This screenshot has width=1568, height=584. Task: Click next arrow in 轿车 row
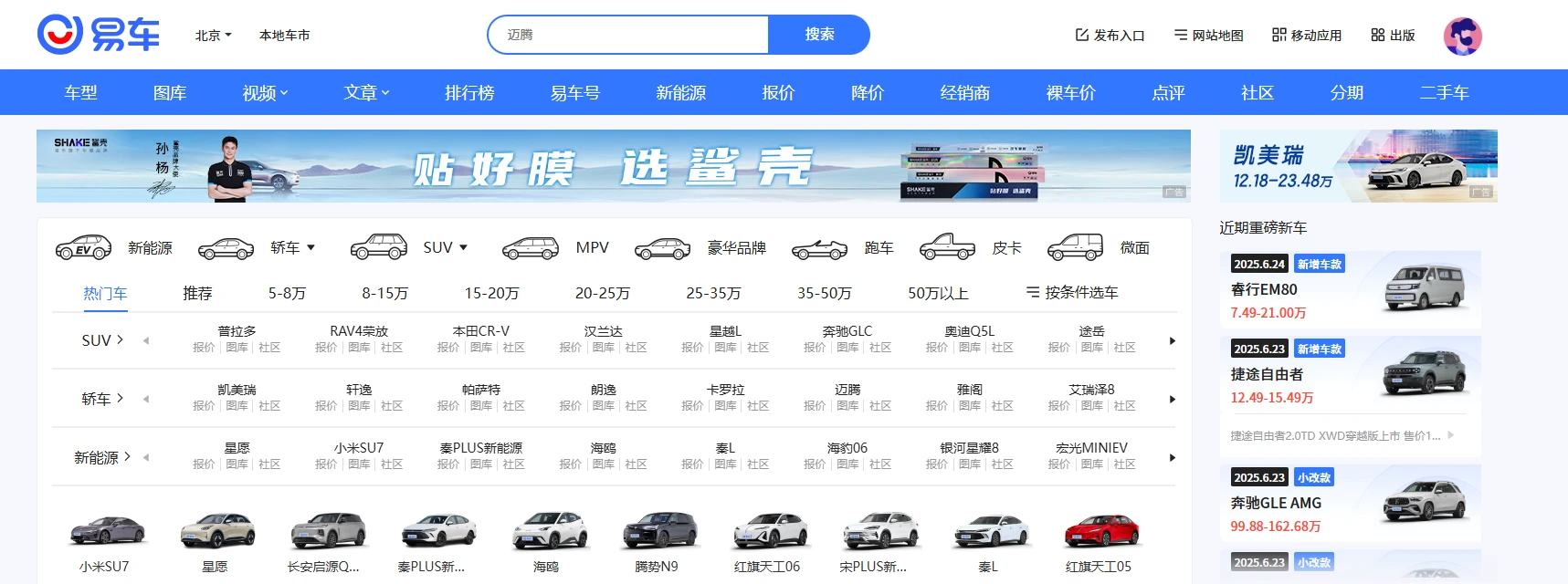pos(1172,399)
